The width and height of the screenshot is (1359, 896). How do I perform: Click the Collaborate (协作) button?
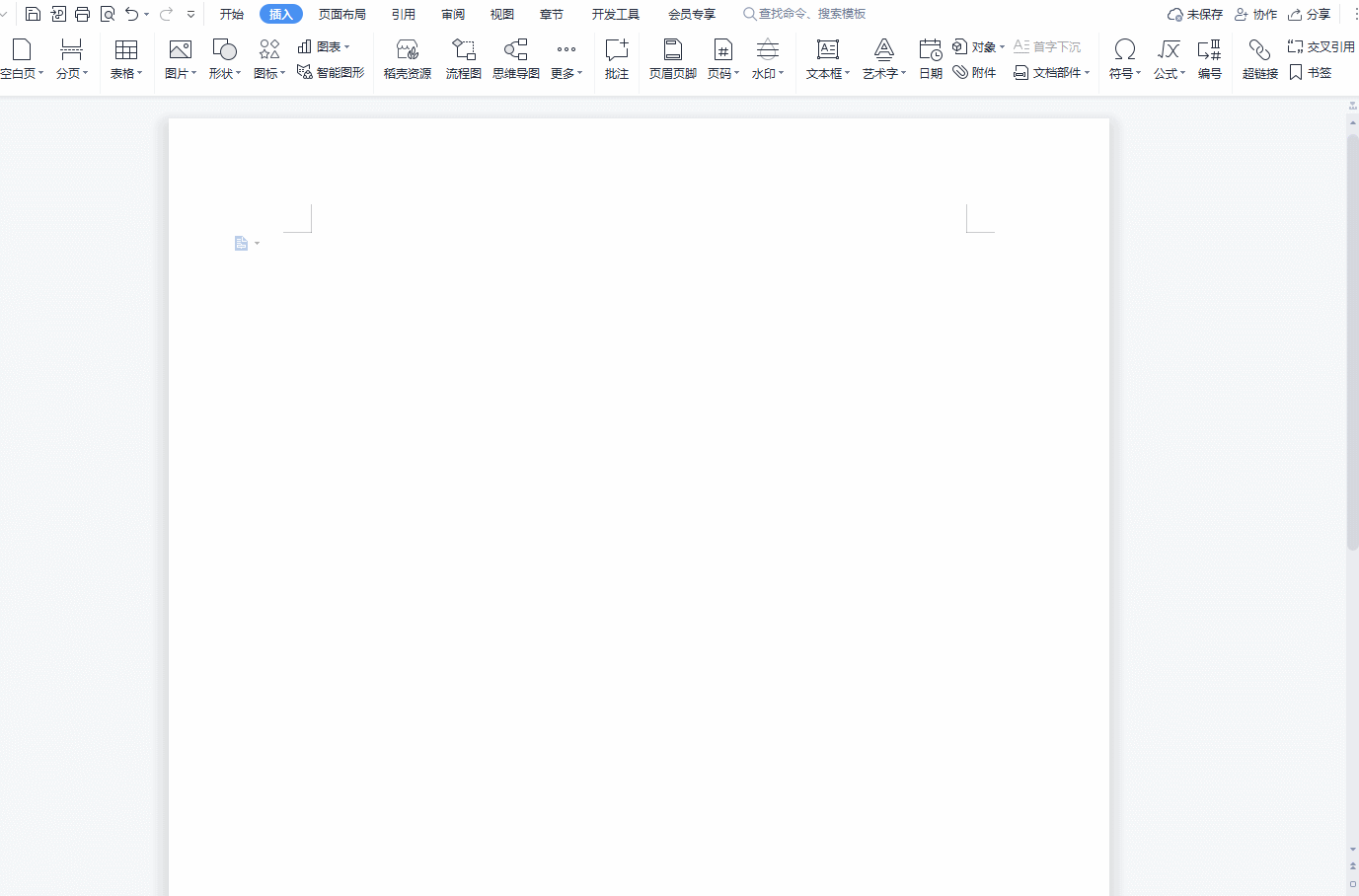1255,14
